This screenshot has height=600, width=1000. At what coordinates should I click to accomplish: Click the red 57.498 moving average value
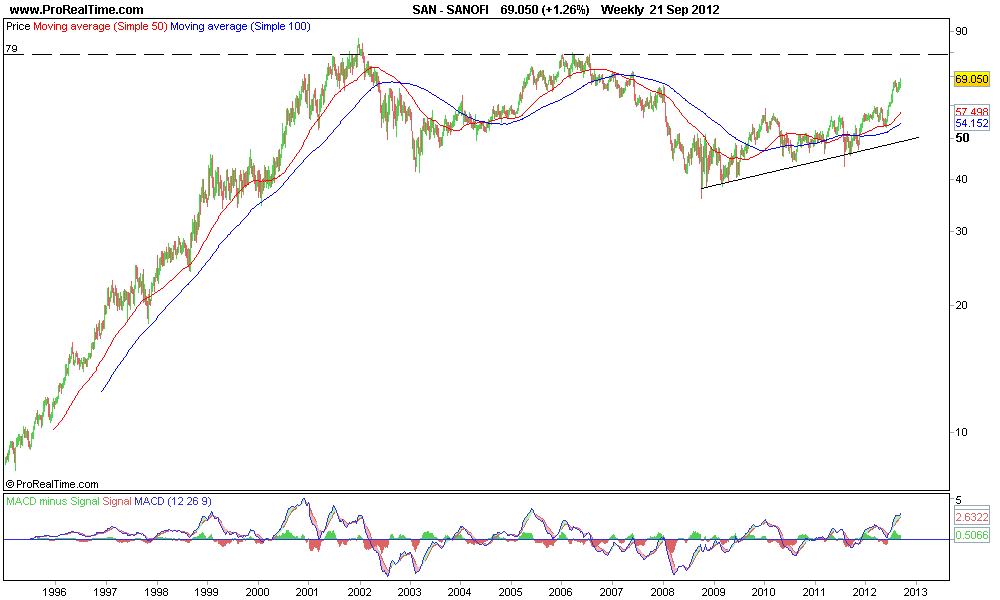pyautogui.click(x=971, y=112)
